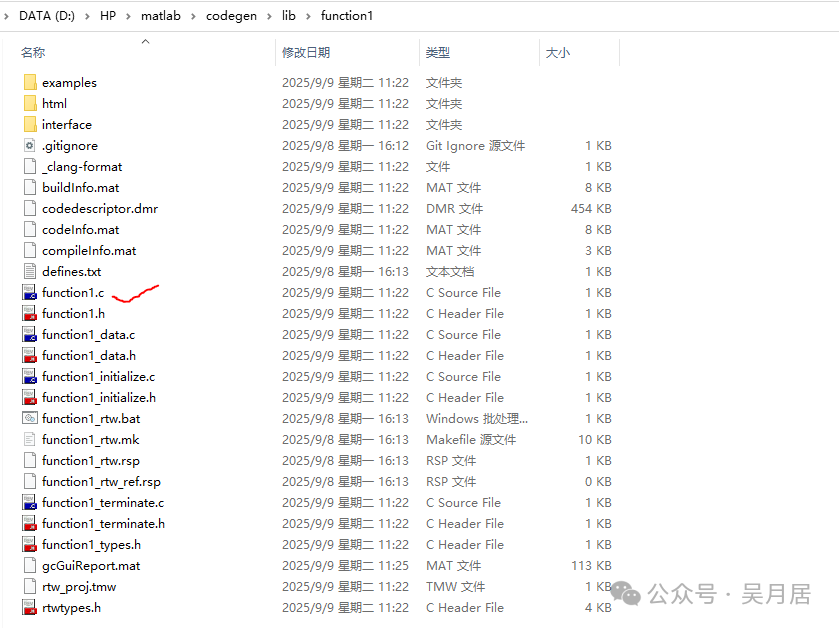The height and width of the screenshot is (628, 839).
Task: Select the codedescriptor.dmr file name
Action: (100, 209)
